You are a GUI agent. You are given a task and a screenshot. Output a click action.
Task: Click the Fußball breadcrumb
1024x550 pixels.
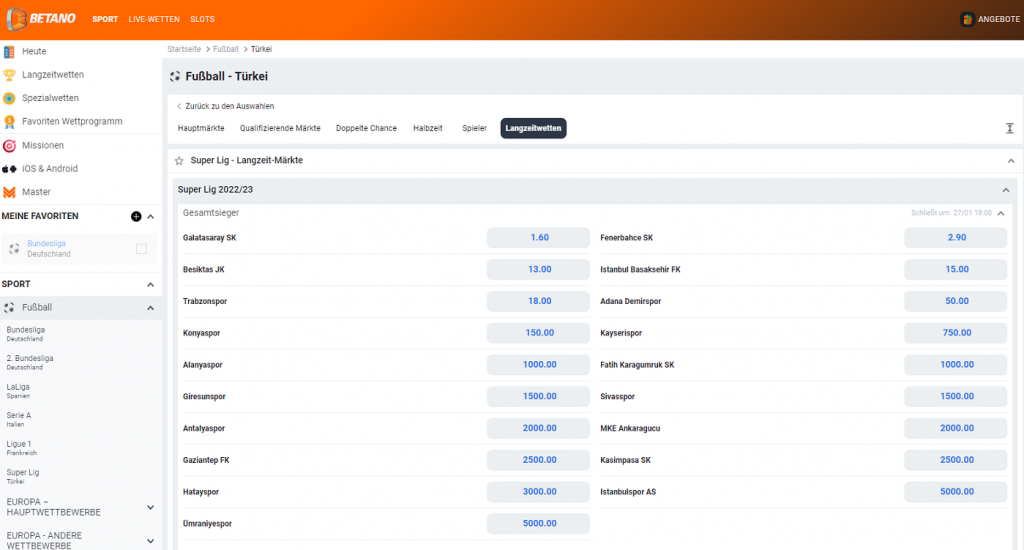tap(226, 49)
